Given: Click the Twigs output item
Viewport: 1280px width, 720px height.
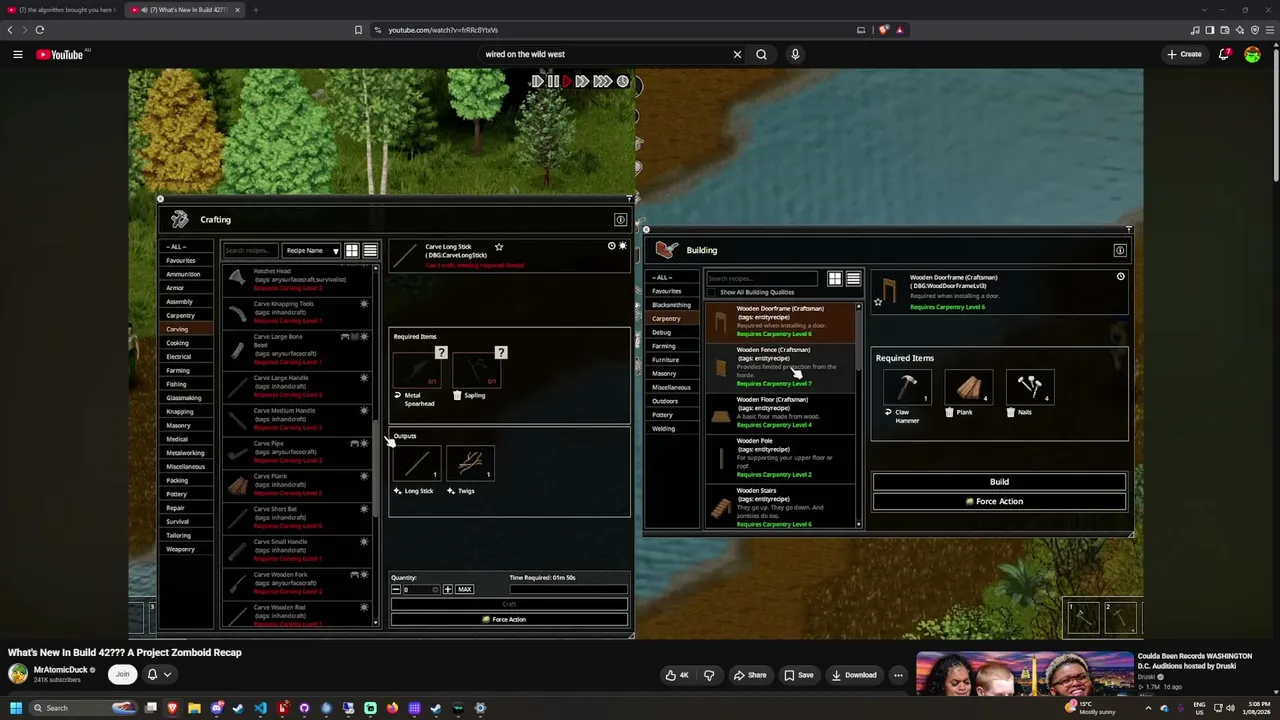Looking at the screenshot, I should click(x=470, y=463).
